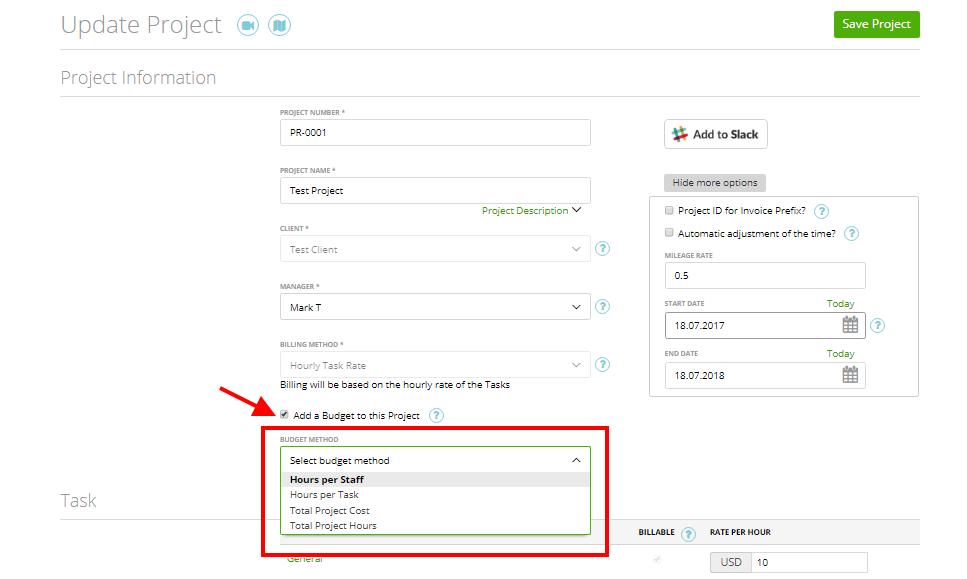Open help icon for Automatic adjustment of time
The width and height of the screenshot is (967, 579).
tap(851, 234)
